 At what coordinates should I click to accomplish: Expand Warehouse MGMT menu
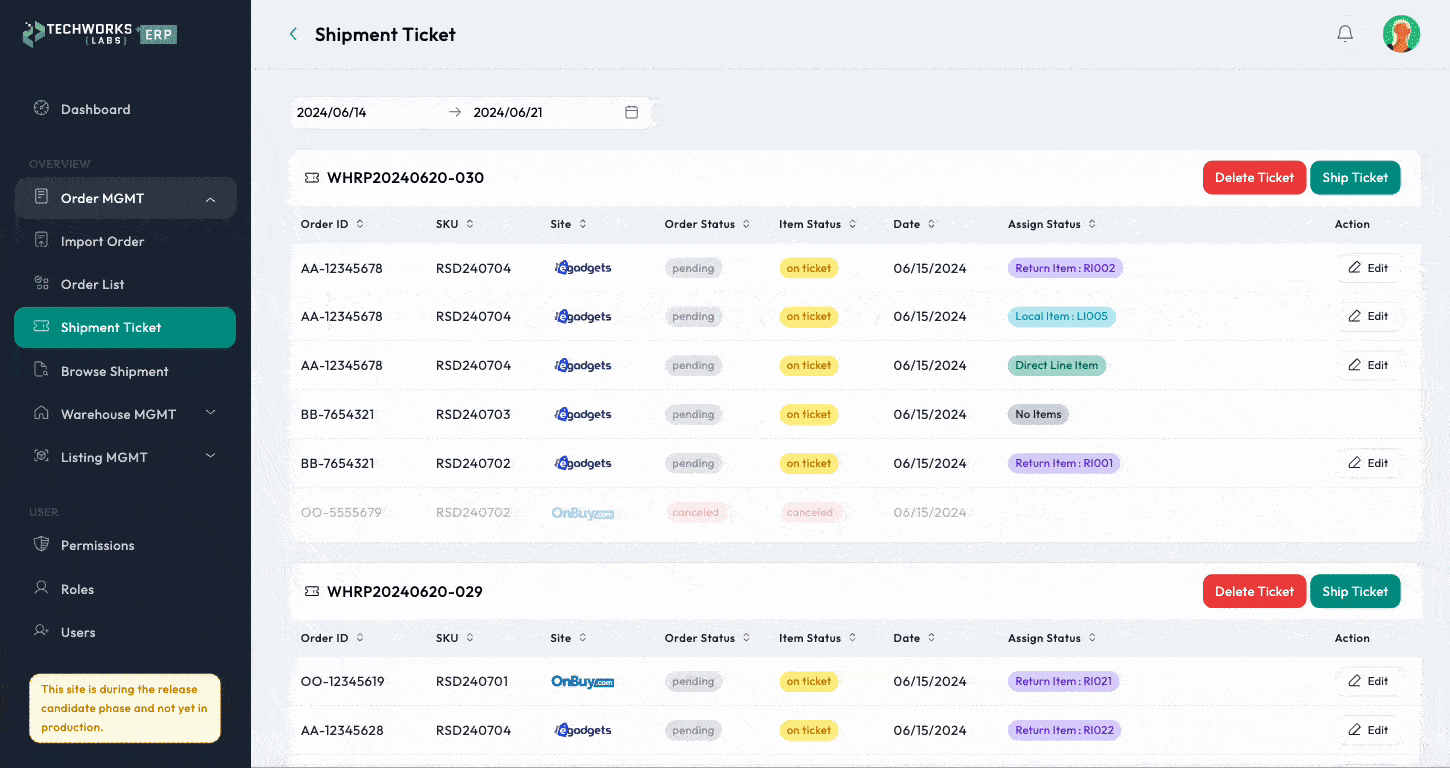tap(125, 414)
